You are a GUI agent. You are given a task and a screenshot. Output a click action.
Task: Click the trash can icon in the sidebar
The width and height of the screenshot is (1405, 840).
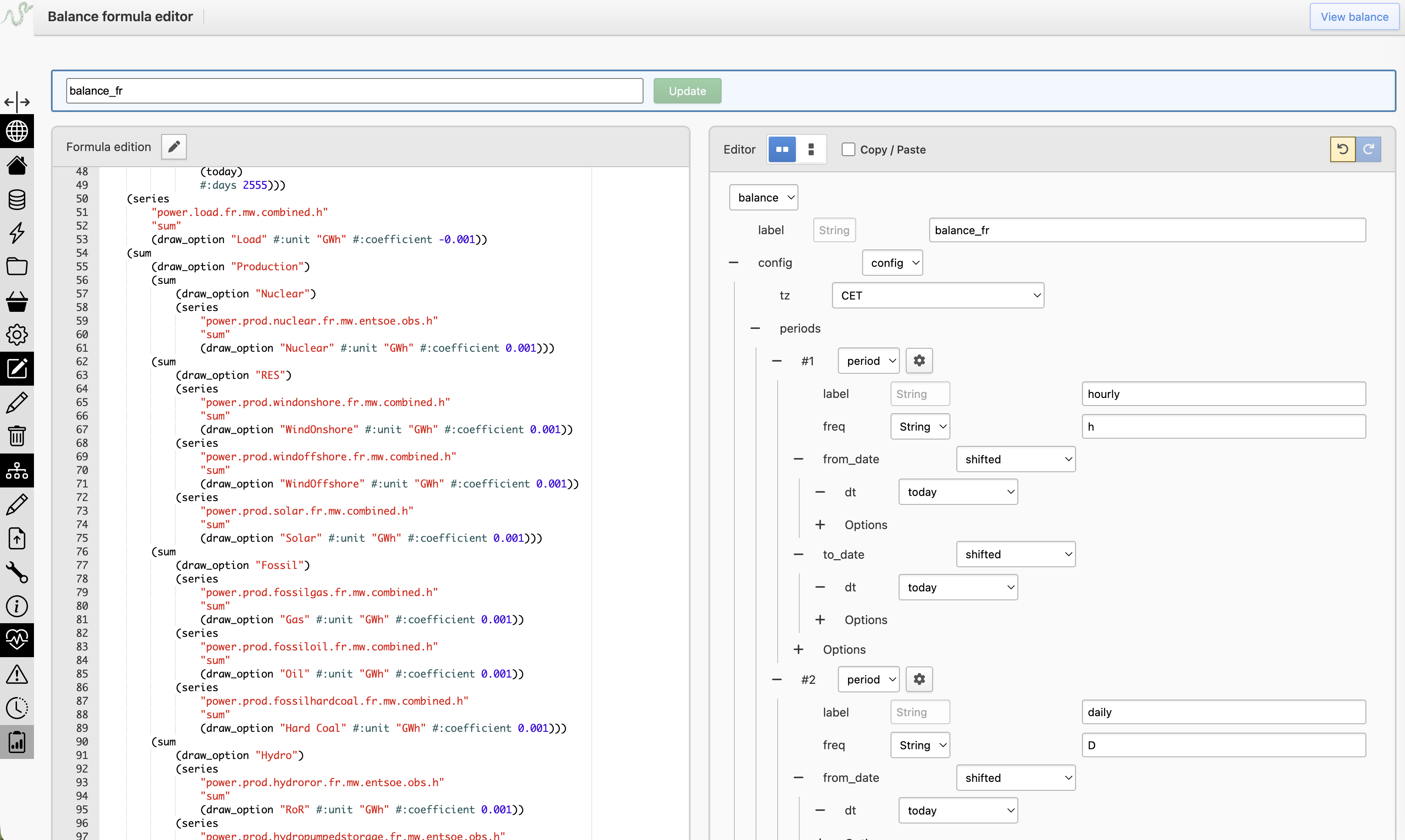[x=17, y=437]
